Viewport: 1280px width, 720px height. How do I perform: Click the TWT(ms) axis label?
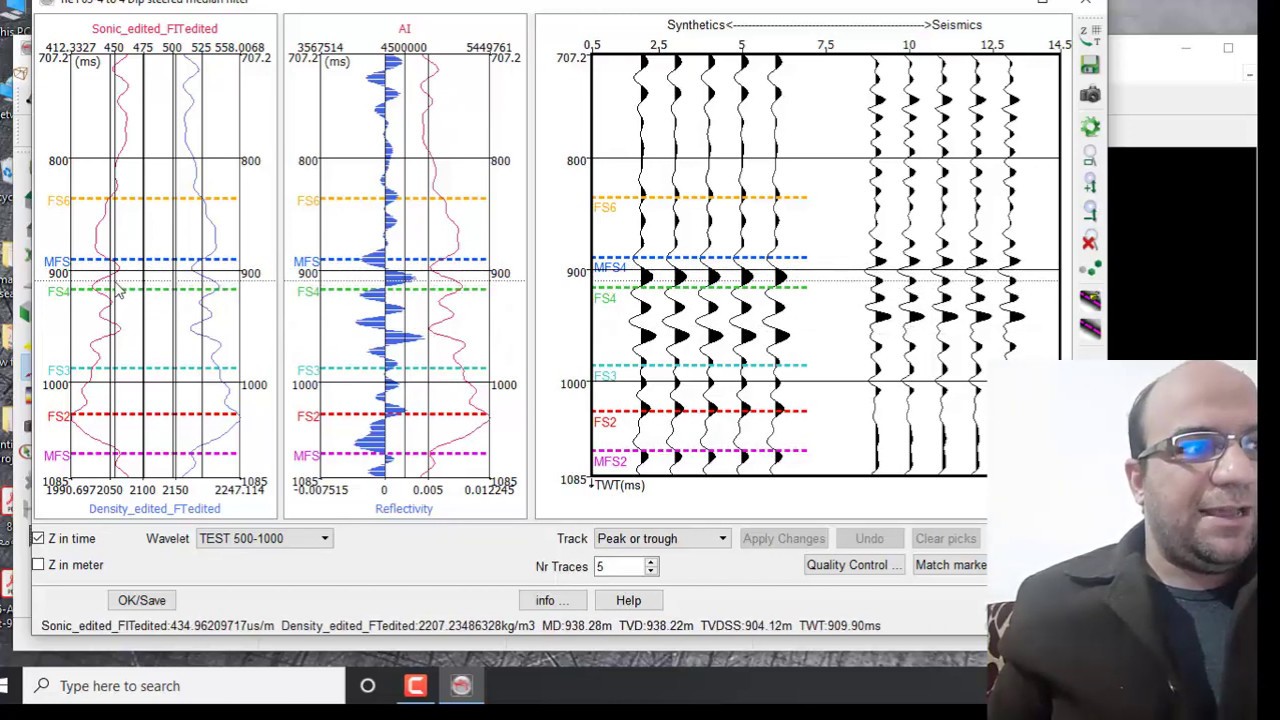click(x=620, y=485)
